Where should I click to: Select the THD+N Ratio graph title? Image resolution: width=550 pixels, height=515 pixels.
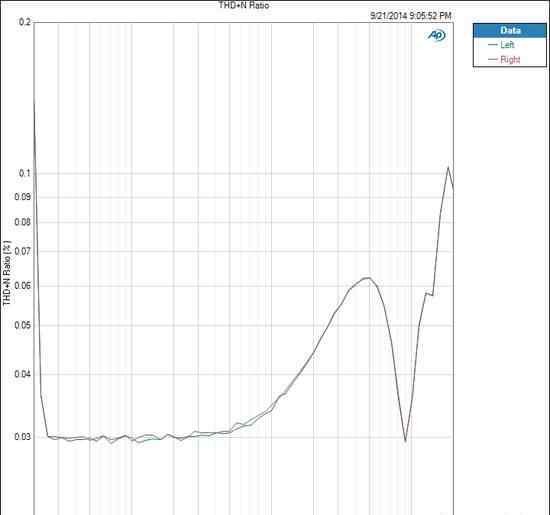pos(244,5)
